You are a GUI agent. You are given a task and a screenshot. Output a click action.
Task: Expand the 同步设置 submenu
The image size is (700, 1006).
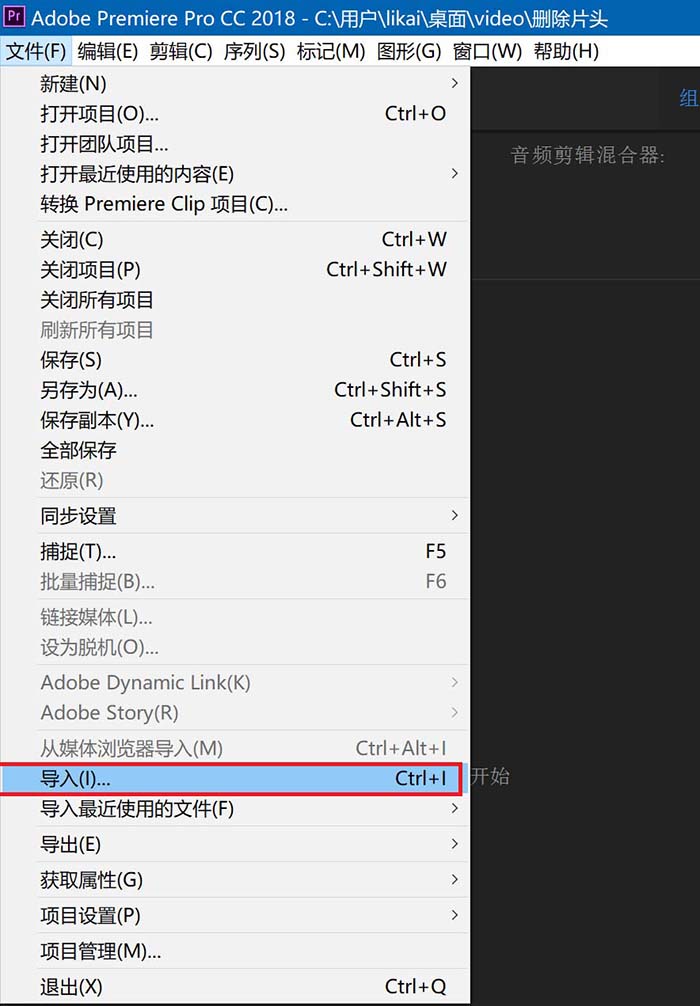pos(235,516)
